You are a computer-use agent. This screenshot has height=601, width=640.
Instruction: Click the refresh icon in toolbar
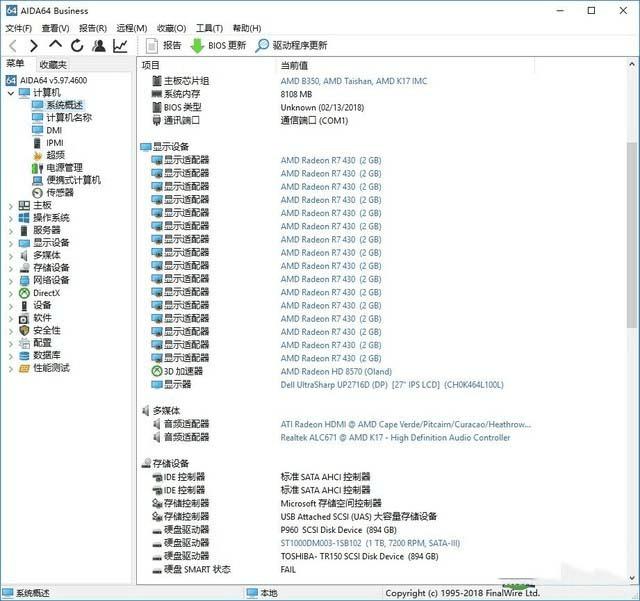[x=77, y=46]
